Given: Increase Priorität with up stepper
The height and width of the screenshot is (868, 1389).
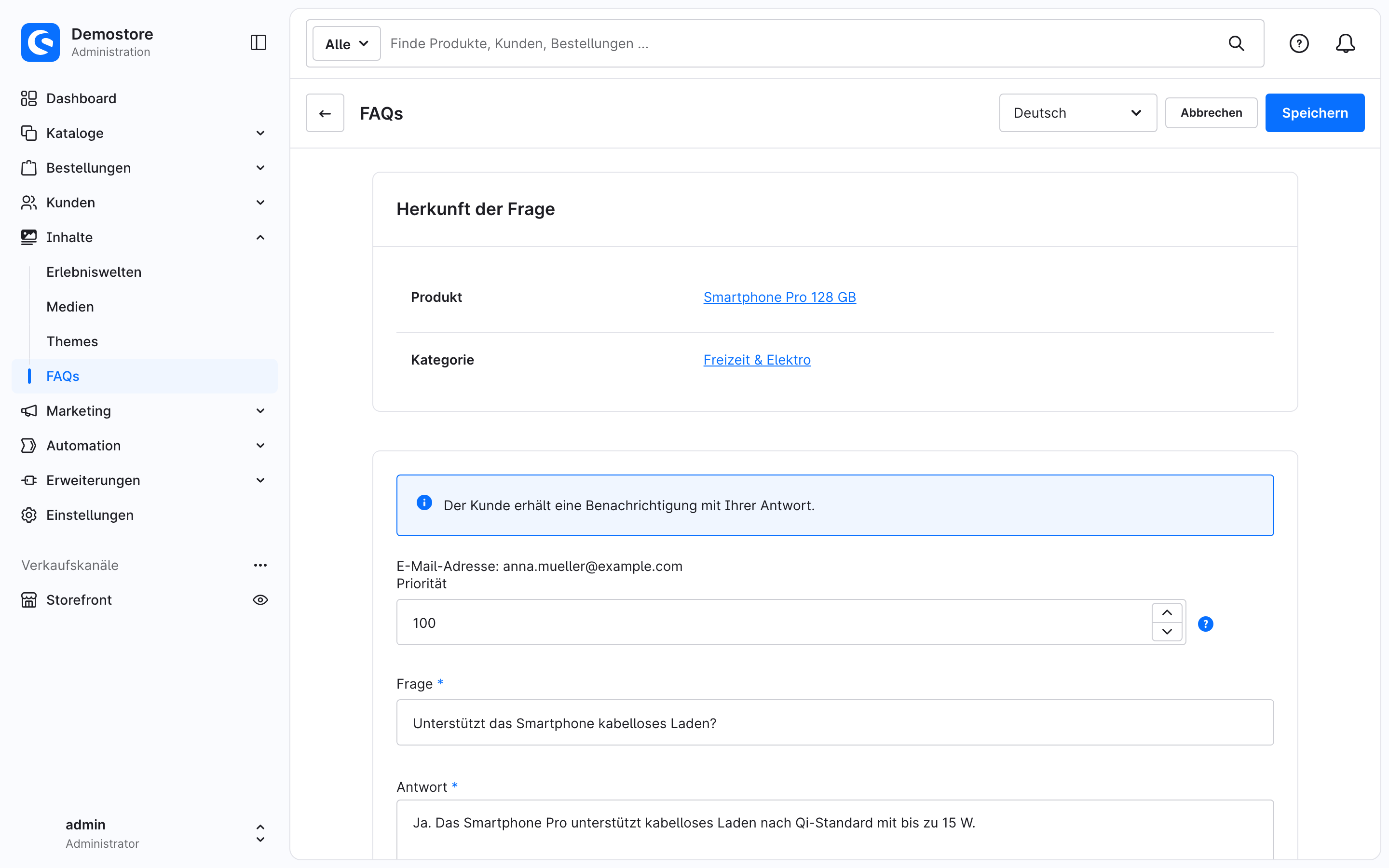Looking at the screenshot, I should [1167, 613].
